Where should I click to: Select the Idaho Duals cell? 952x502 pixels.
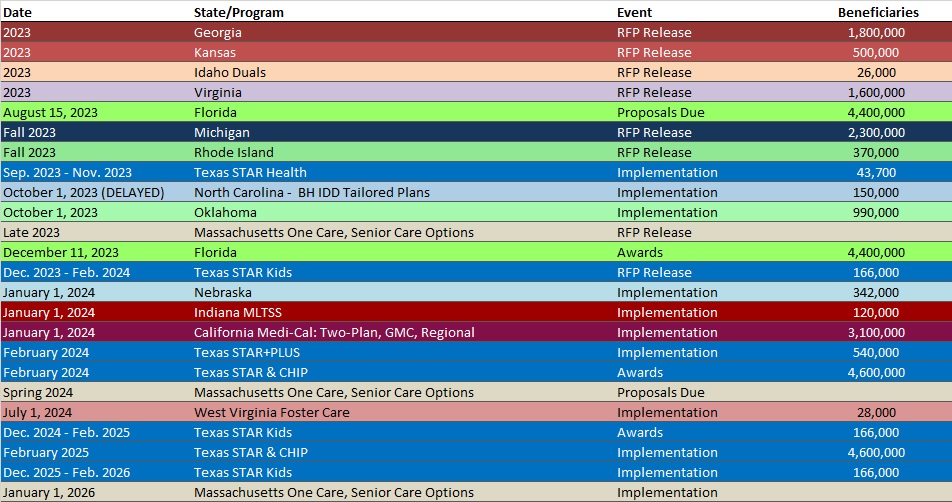230,72
